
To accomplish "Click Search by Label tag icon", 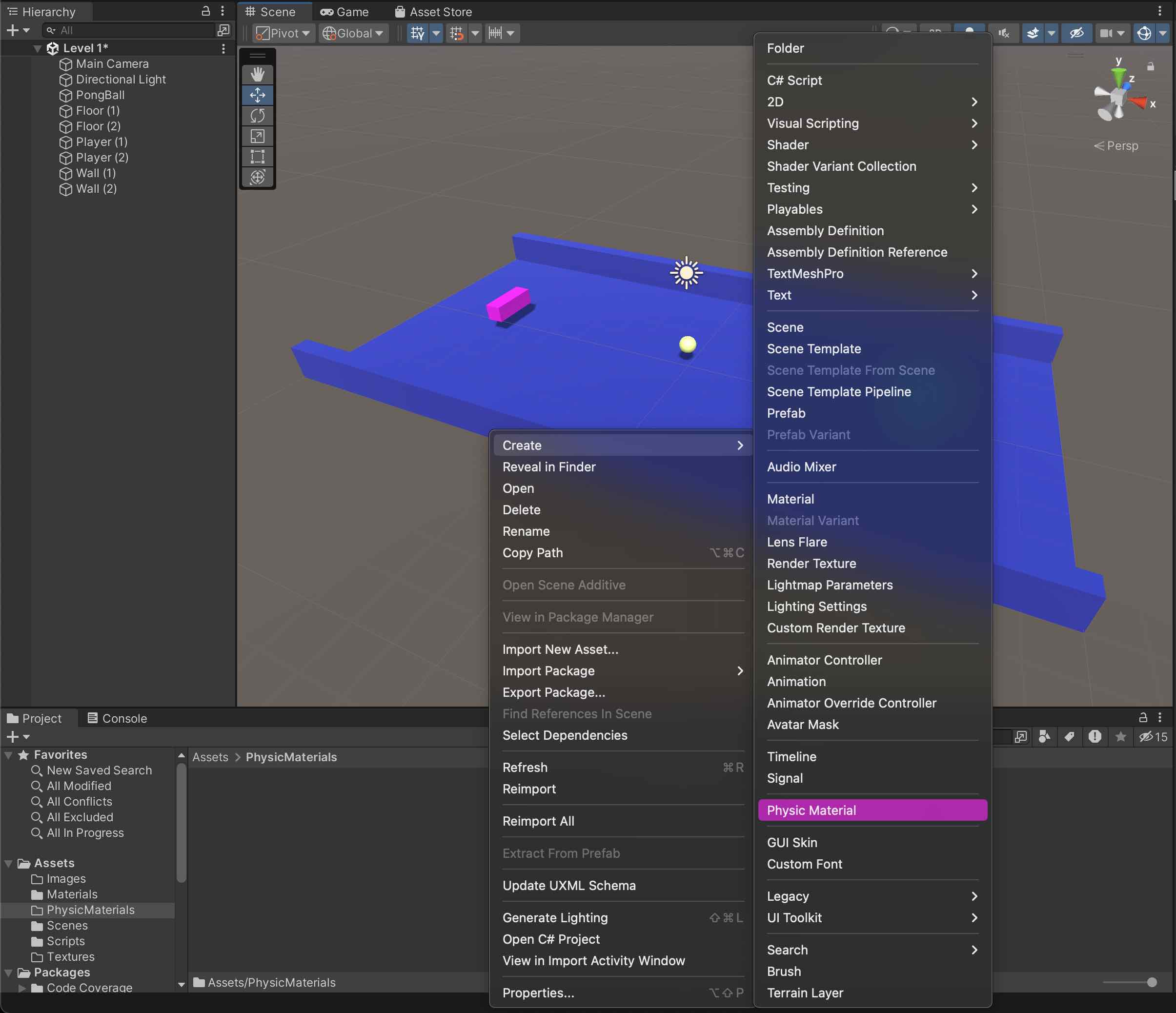I will coord(1069,737).
